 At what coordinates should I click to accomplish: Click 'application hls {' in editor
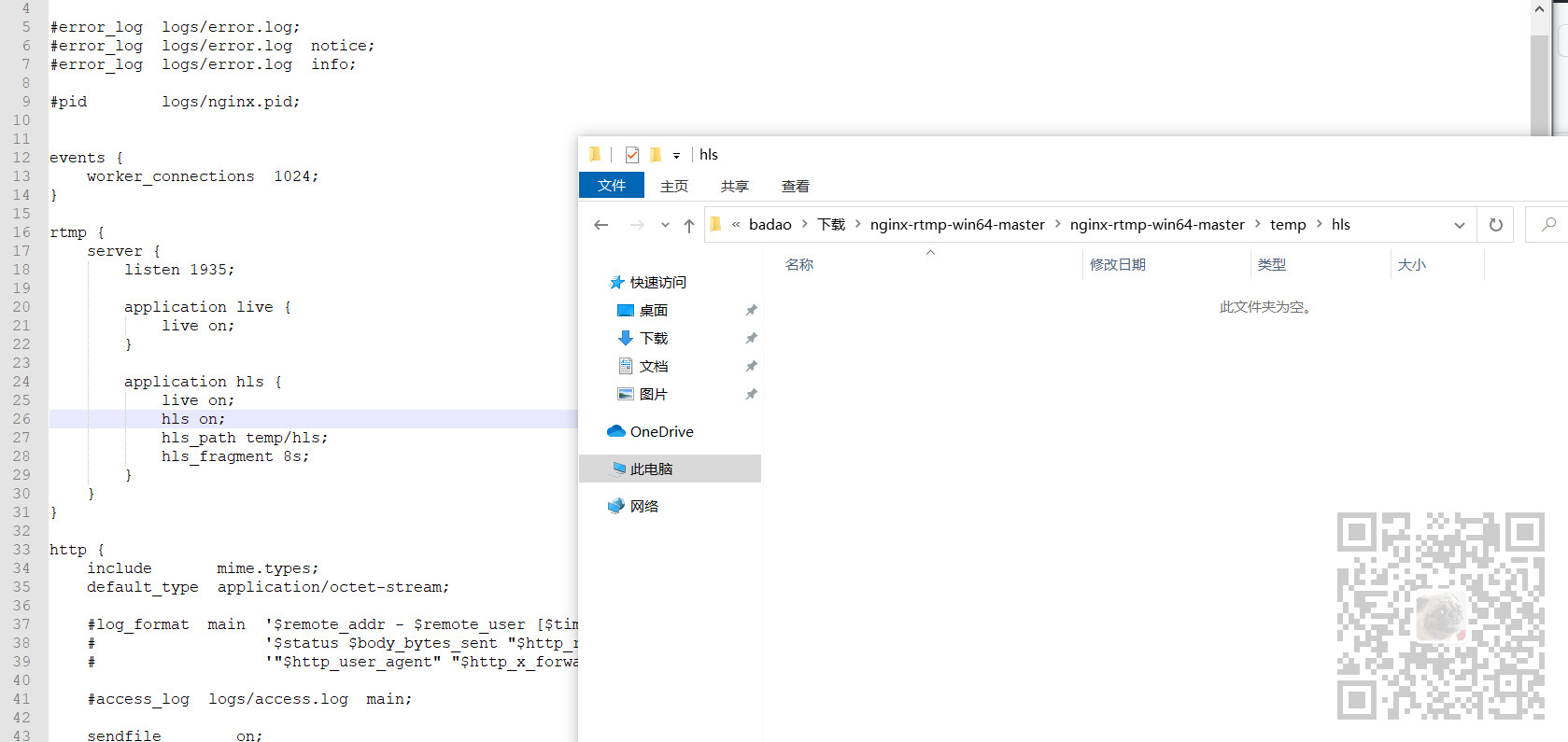click(203, 382)
